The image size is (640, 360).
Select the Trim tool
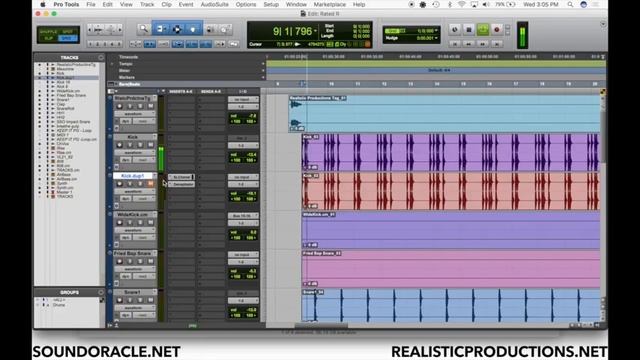point(161,29)
